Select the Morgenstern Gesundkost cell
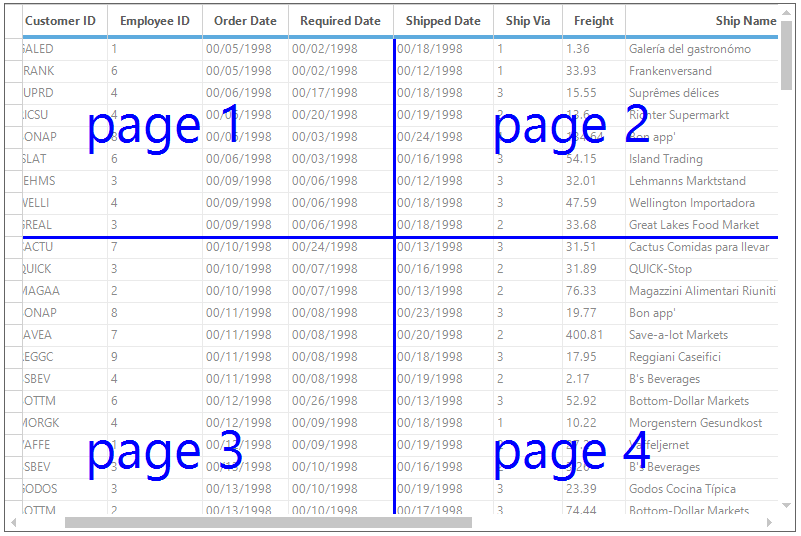 [701, 423]
